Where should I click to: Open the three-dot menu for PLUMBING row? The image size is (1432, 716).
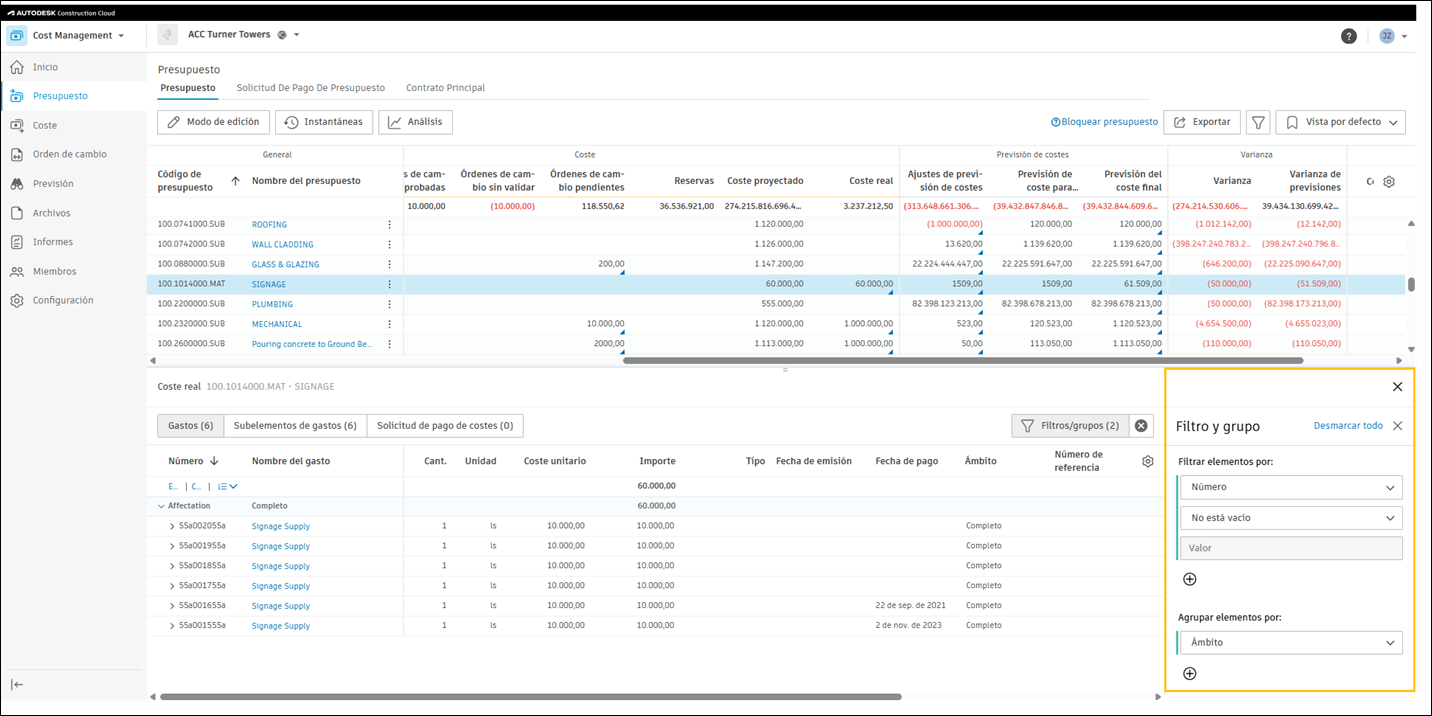(x=390, y=304)
